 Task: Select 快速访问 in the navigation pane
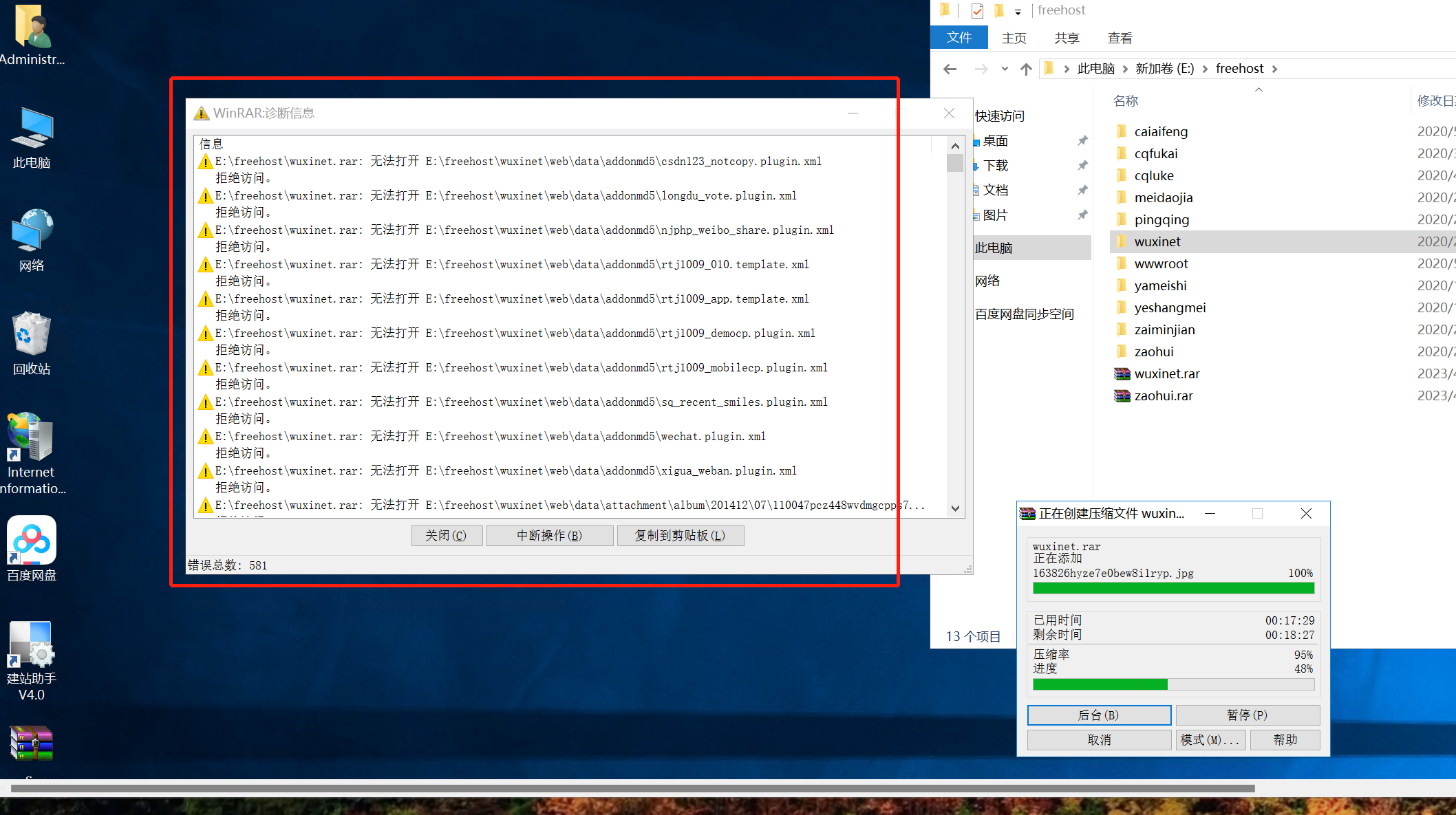1000,116
